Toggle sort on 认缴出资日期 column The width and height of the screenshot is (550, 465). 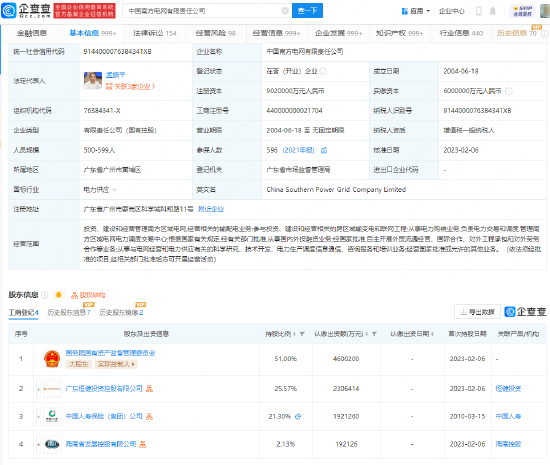[x=432, y=334]
